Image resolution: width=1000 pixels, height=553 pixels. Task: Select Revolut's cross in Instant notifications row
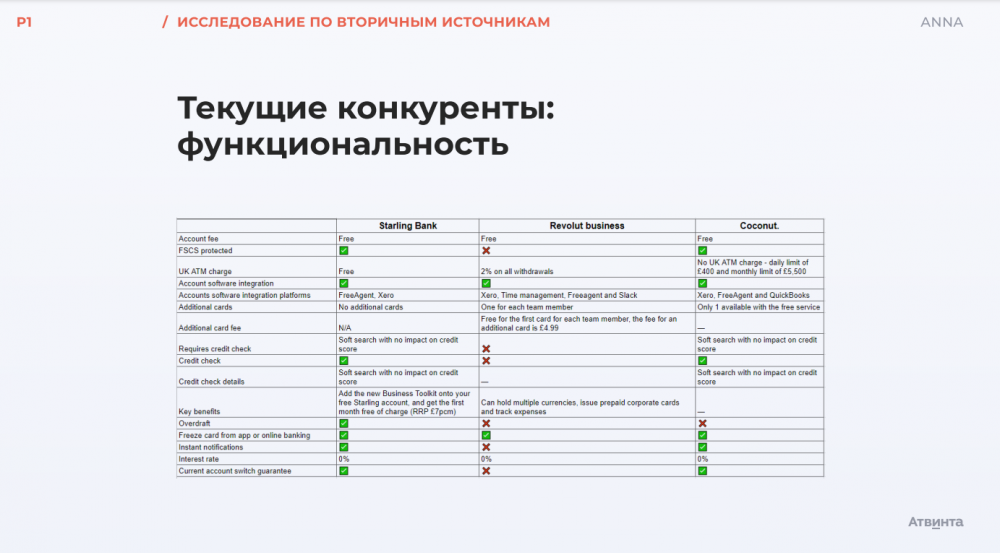pyautogui.click(x=486, y=447)
